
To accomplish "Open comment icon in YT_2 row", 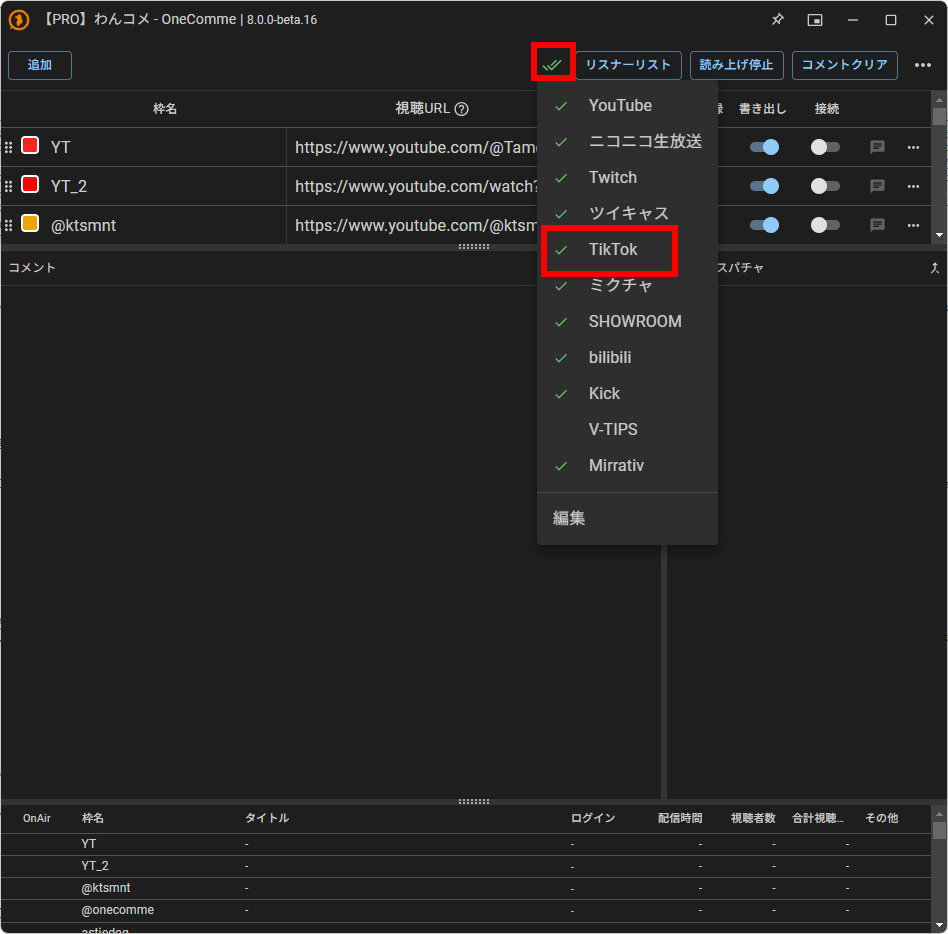I will pyautogui.click(x=877, y=186).
